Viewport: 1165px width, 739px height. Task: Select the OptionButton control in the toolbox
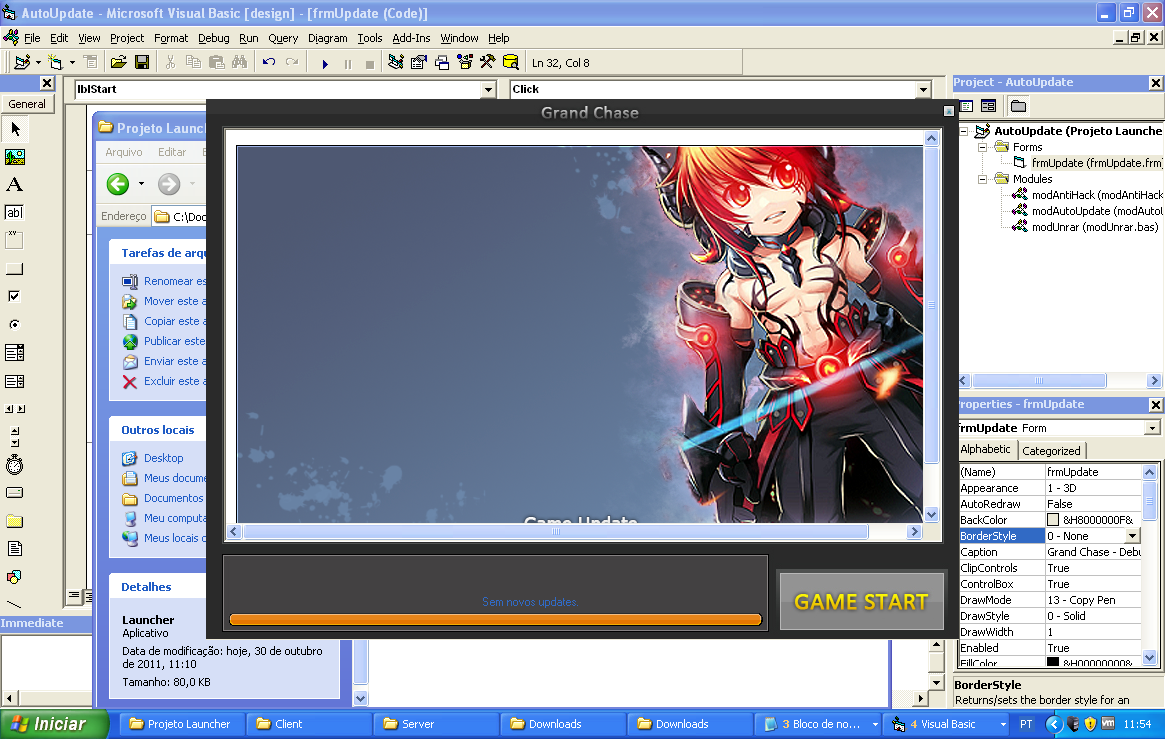pyautogui.click(x=15, y=325)
